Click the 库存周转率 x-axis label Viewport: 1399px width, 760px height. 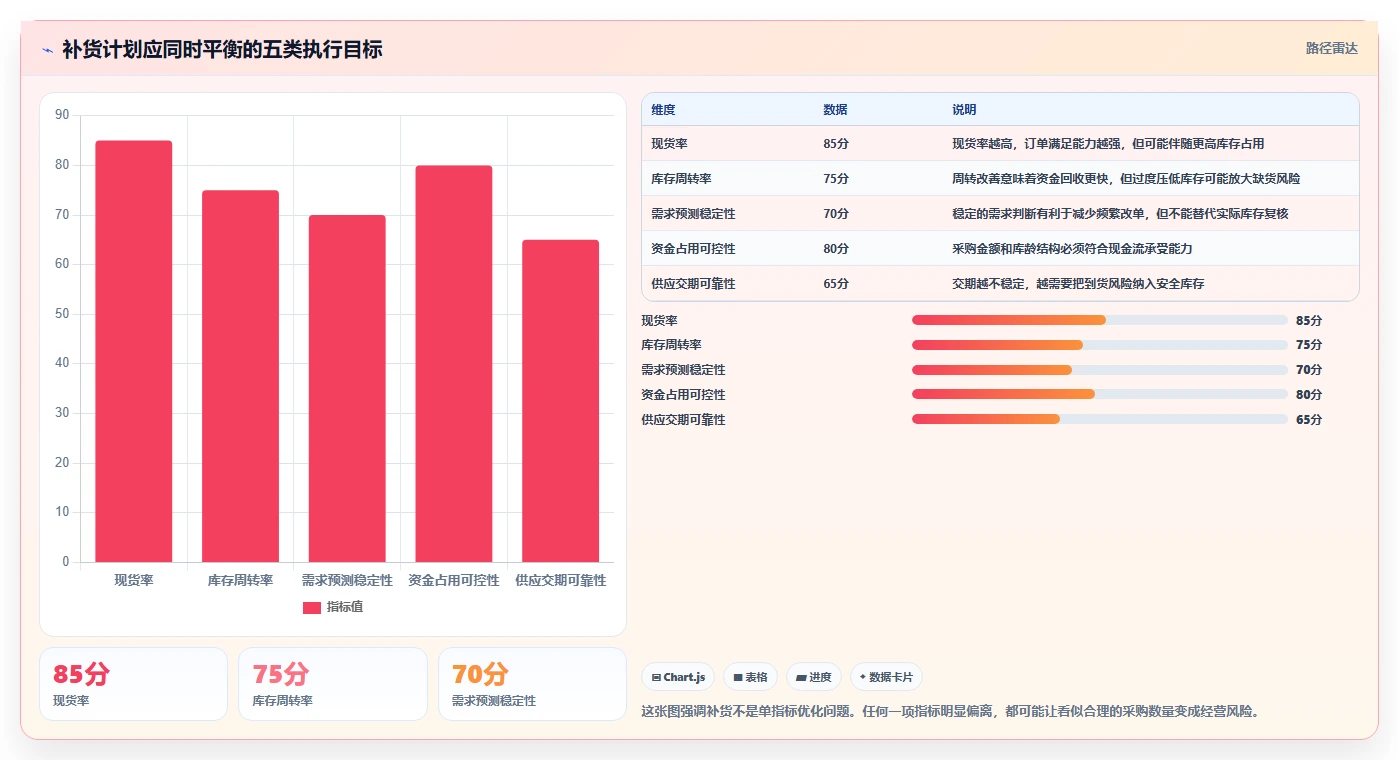coord(240,580)
